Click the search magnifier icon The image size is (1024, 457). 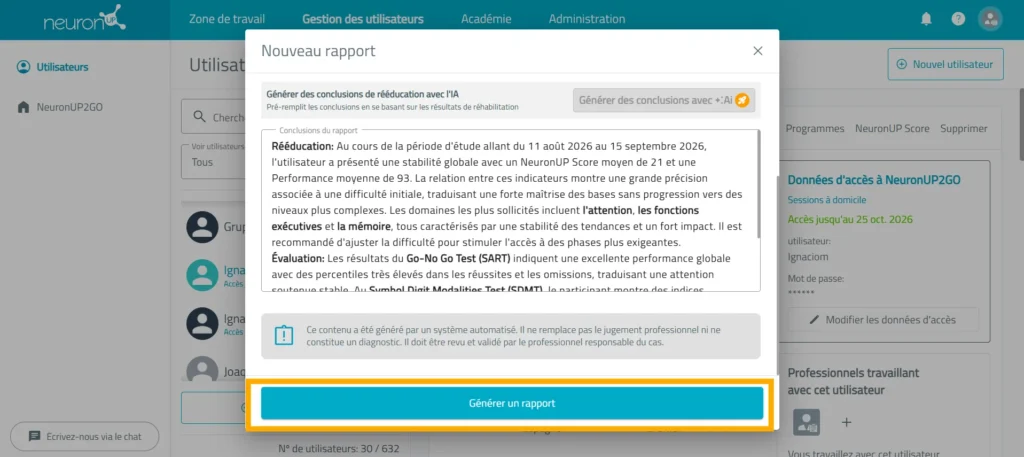pos(200,118)
